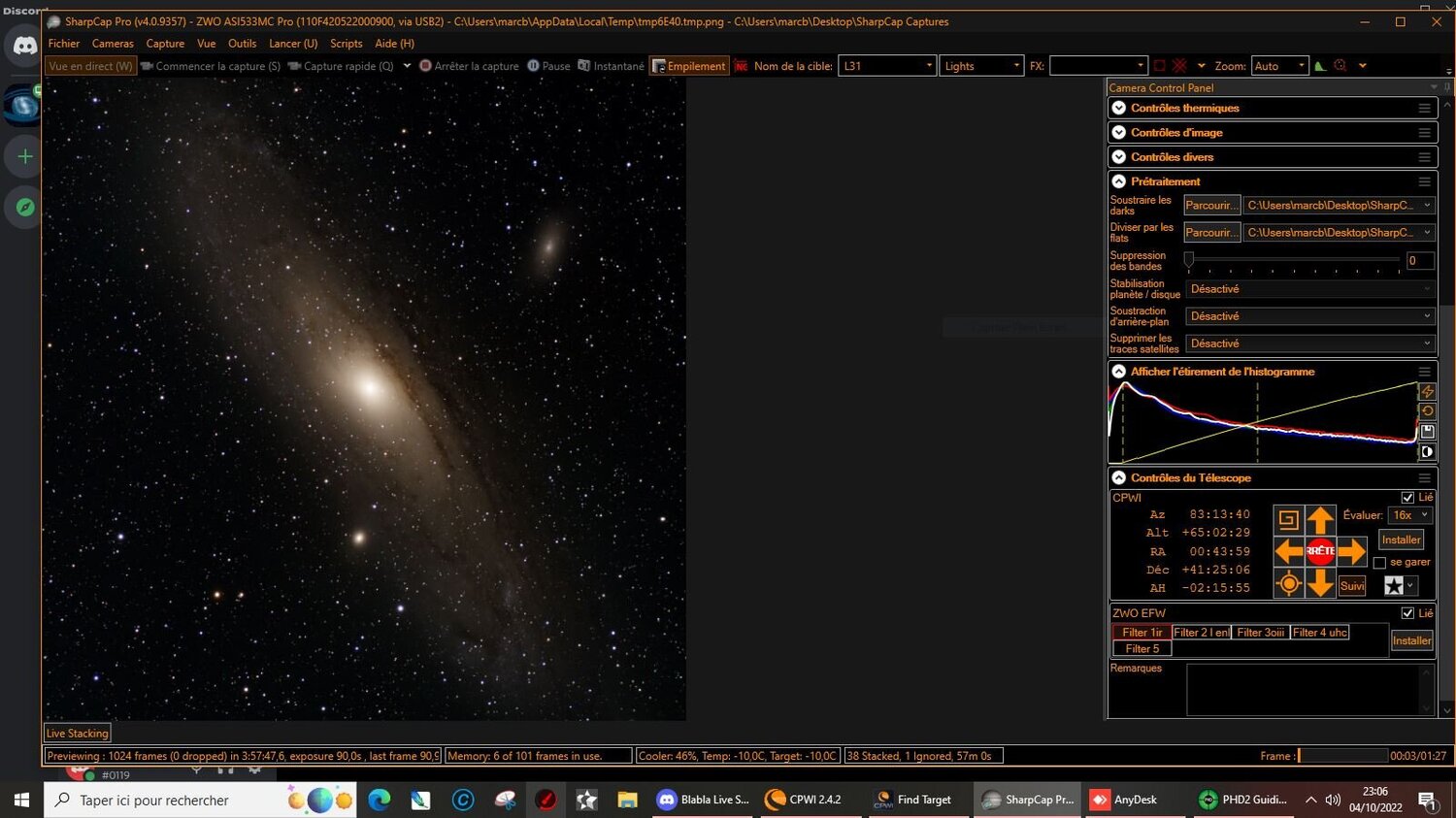Select Filter 3oiii on the filter wheel
The height and width of the screenshot is (818, 1456).
coord(1261,633)
